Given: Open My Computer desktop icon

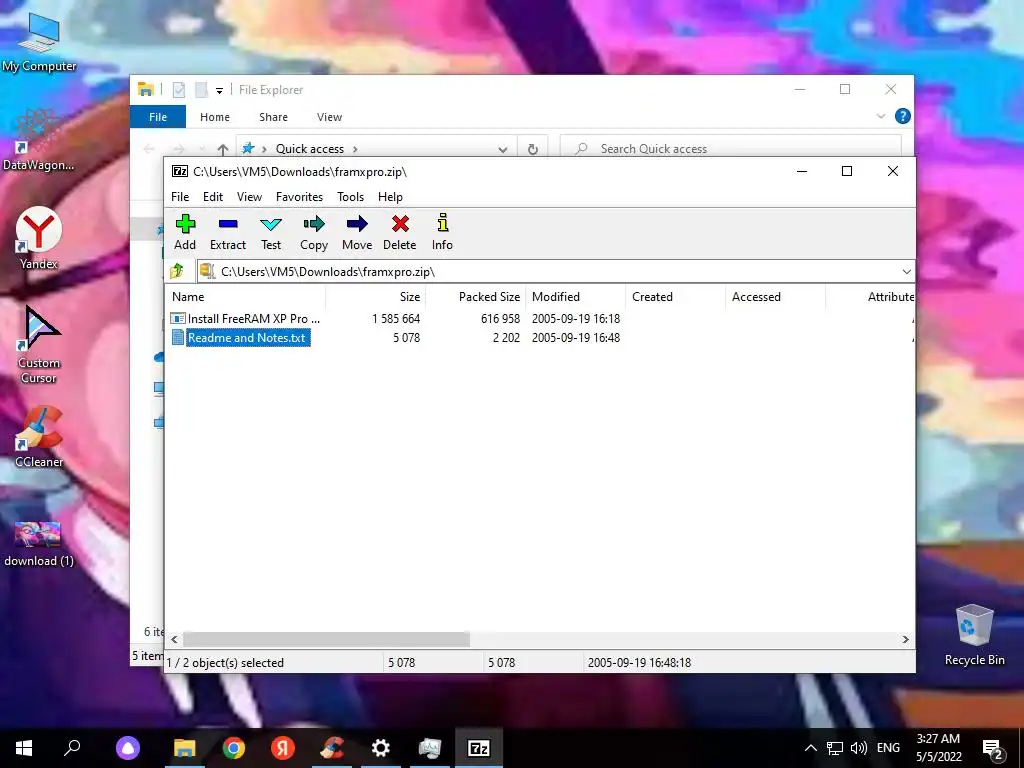Looking at the screenshot, I should [39, 41].
